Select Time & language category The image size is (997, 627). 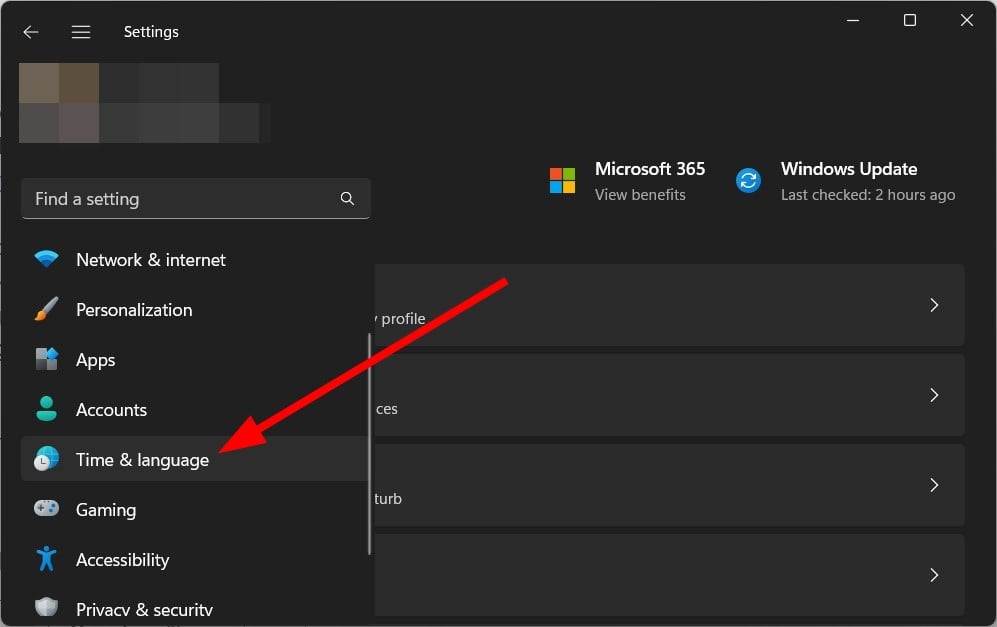(195, 459)
